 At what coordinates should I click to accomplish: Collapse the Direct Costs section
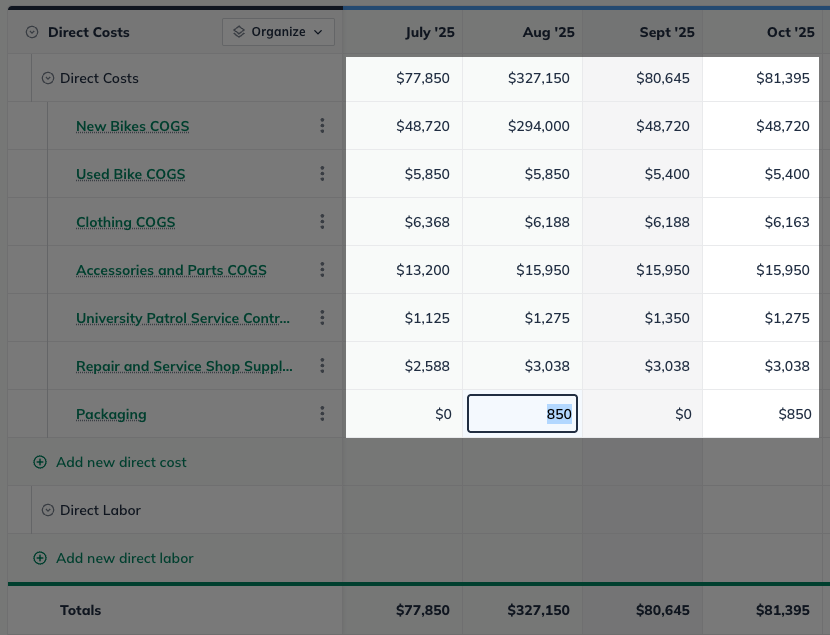[48, 77]
